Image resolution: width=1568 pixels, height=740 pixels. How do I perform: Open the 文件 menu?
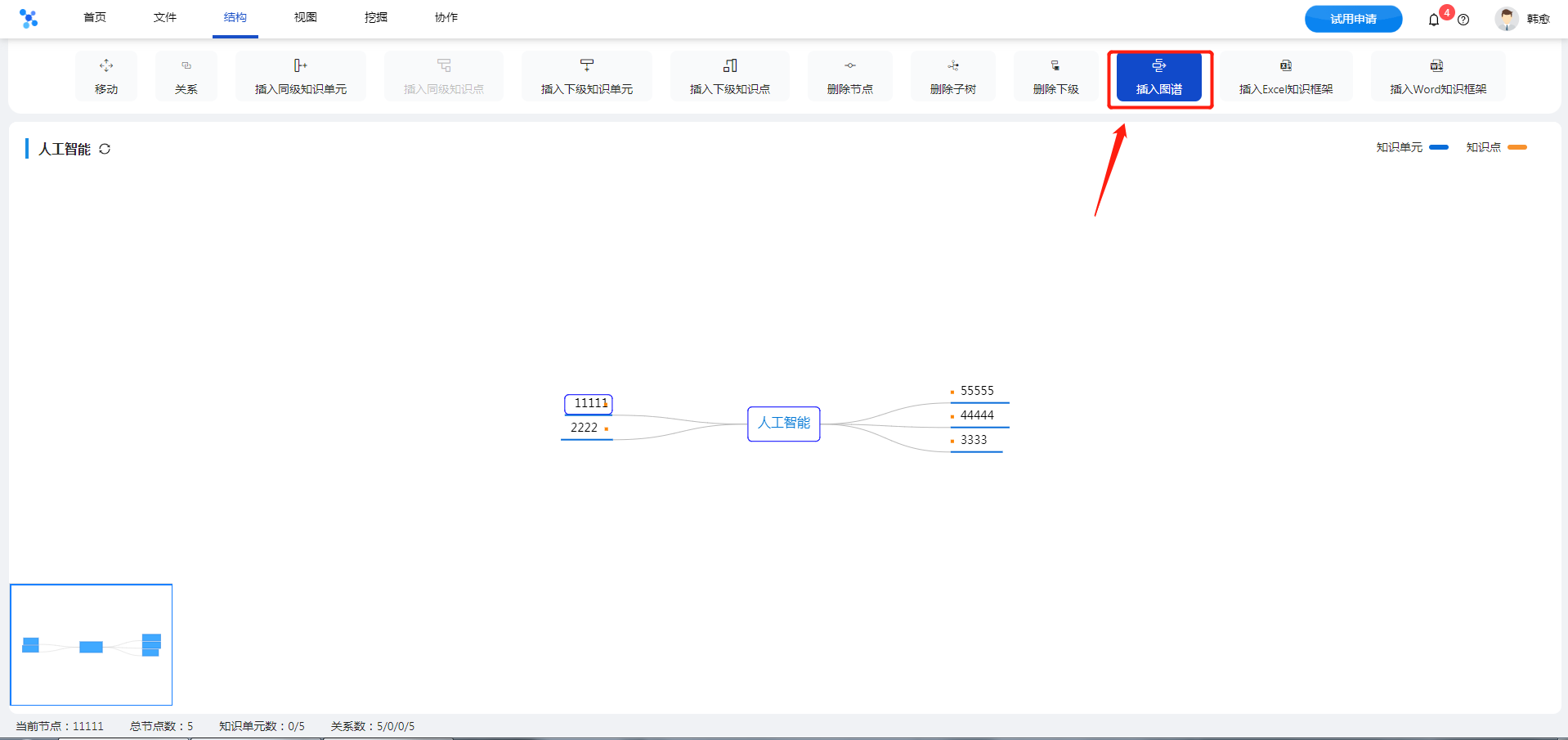tap(165, 17)
